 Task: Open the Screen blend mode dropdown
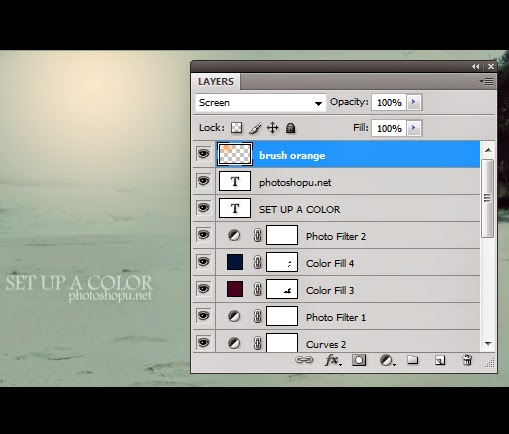point(261,103)
